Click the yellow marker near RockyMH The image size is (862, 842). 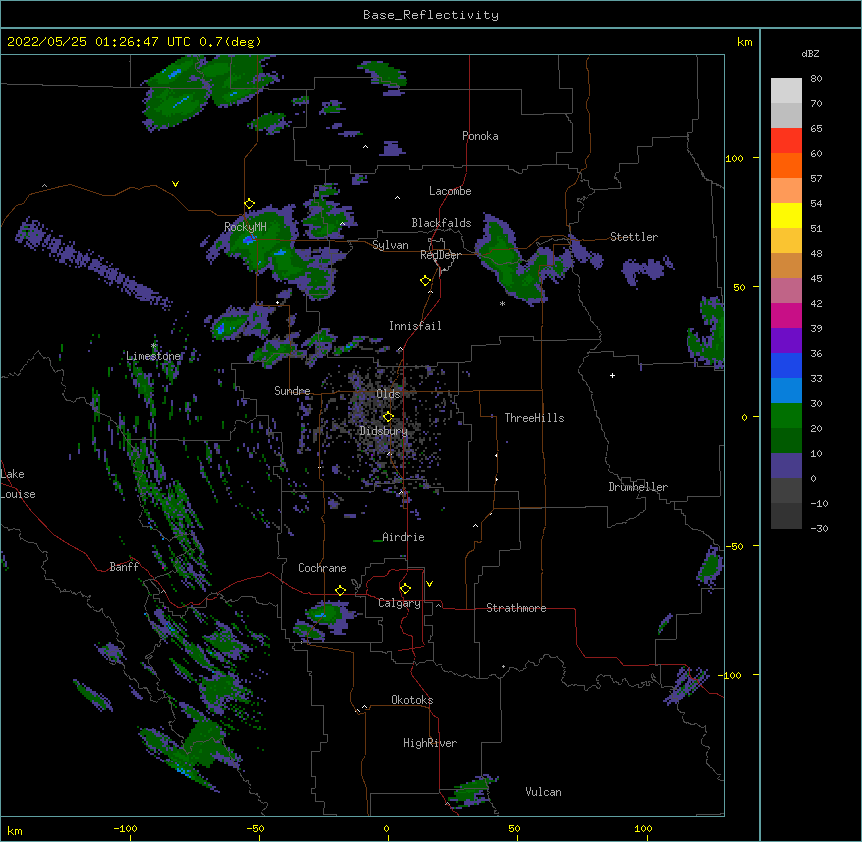coord(249,204)
